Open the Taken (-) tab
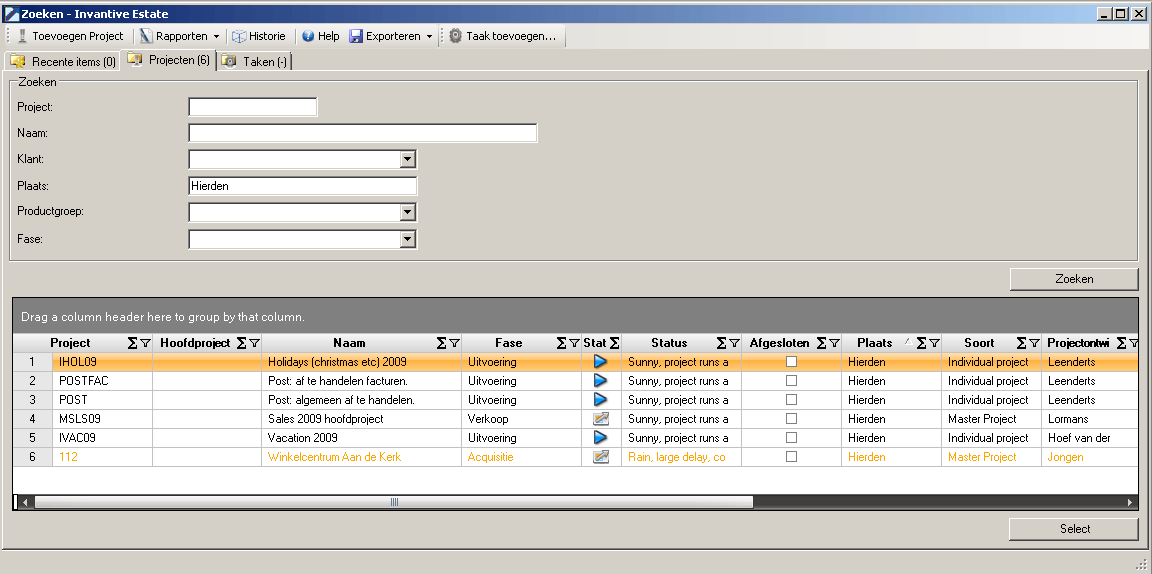1152x574 pixels. pyautogui.click(x=255, y=62)
